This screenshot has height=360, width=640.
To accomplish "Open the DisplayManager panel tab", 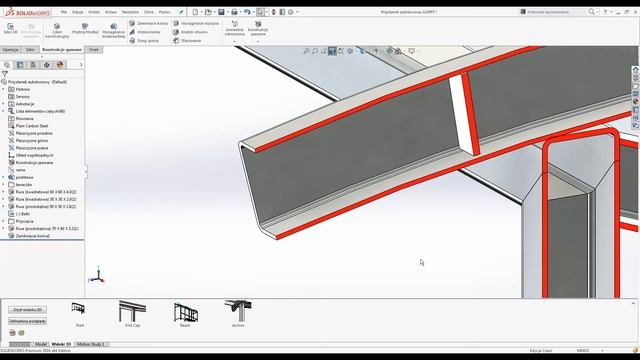I will (x=60, y=65).
